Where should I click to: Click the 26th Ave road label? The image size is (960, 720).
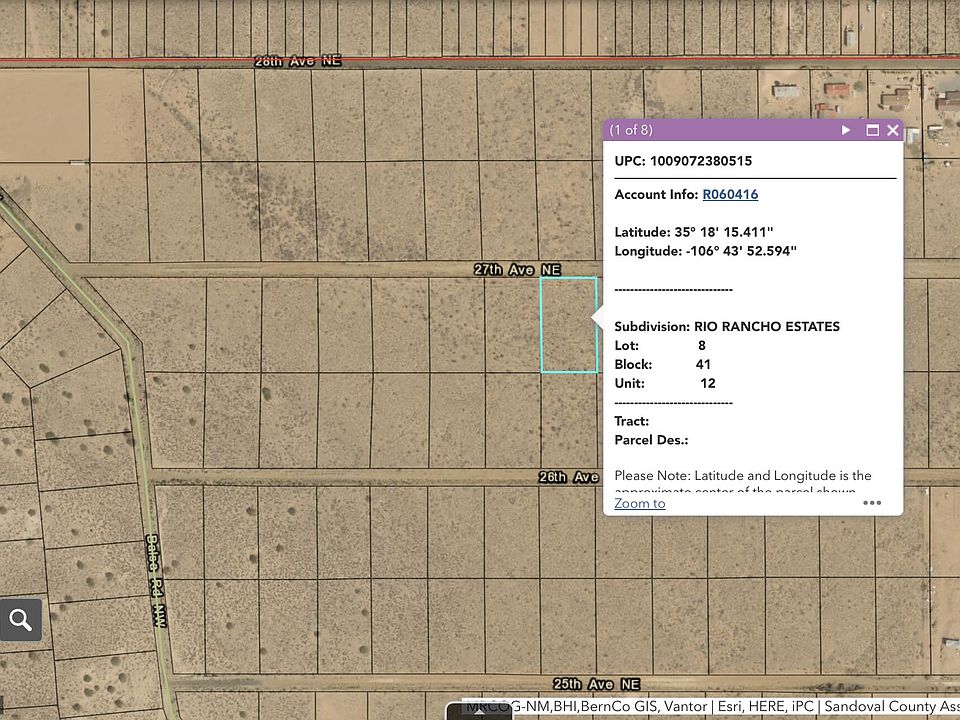tap(569, 477)
